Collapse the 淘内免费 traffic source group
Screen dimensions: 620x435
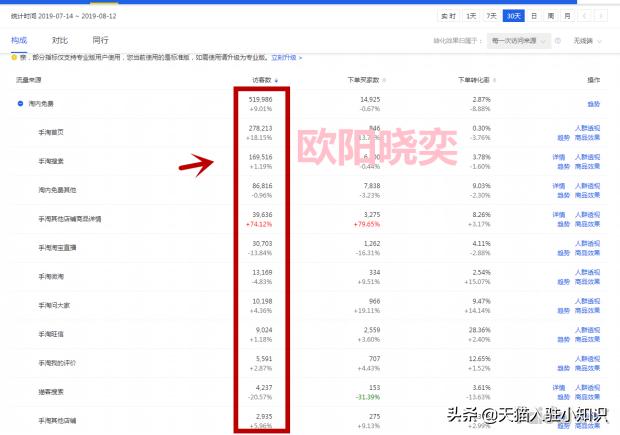pyautogui.click(x=20, y=104)
